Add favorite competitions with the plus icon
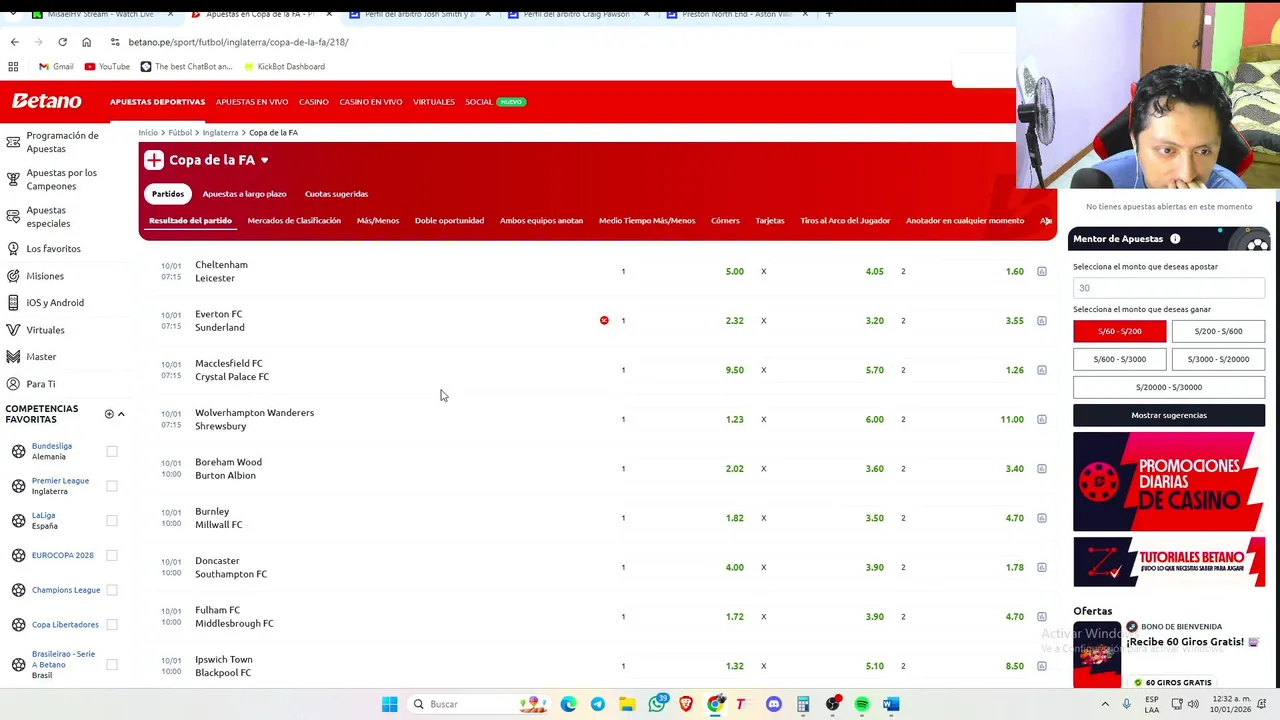 [x=109, y=414]
